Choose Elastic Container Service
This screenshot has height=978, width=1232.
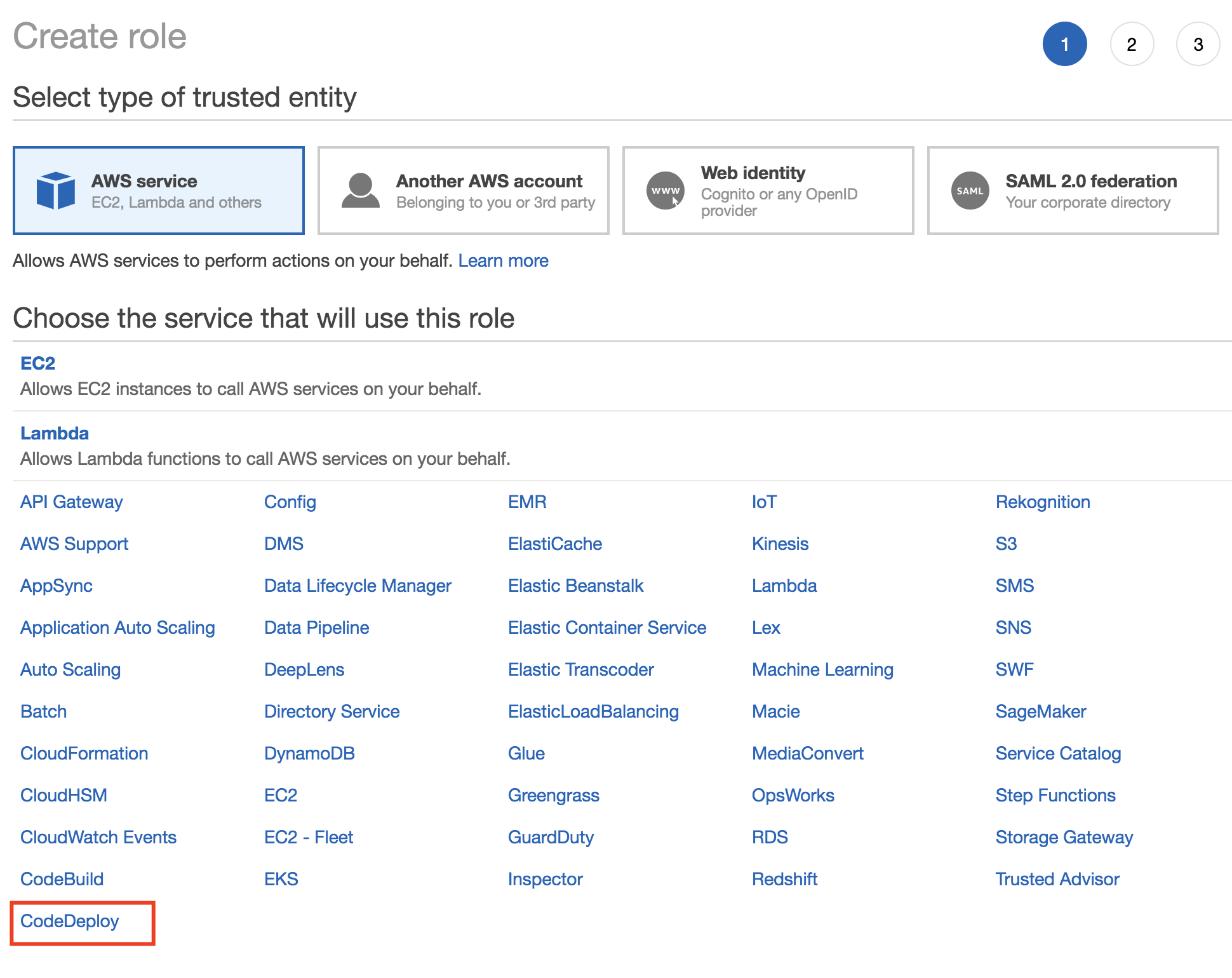coord(607,627)
